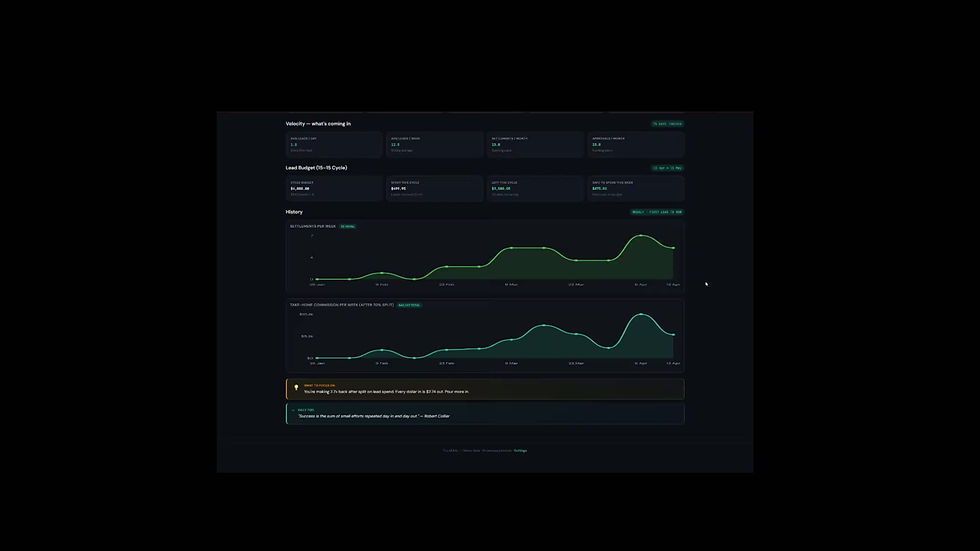Click the Spent This Cycle card

coord(434,189)
